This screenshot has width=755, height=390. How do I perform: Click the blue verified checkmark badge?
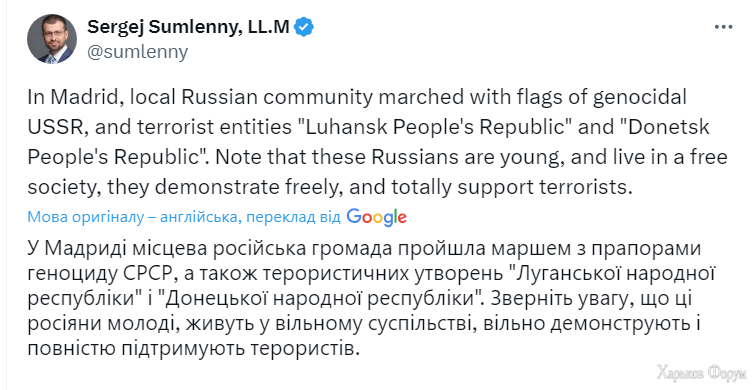click(304, 27)
